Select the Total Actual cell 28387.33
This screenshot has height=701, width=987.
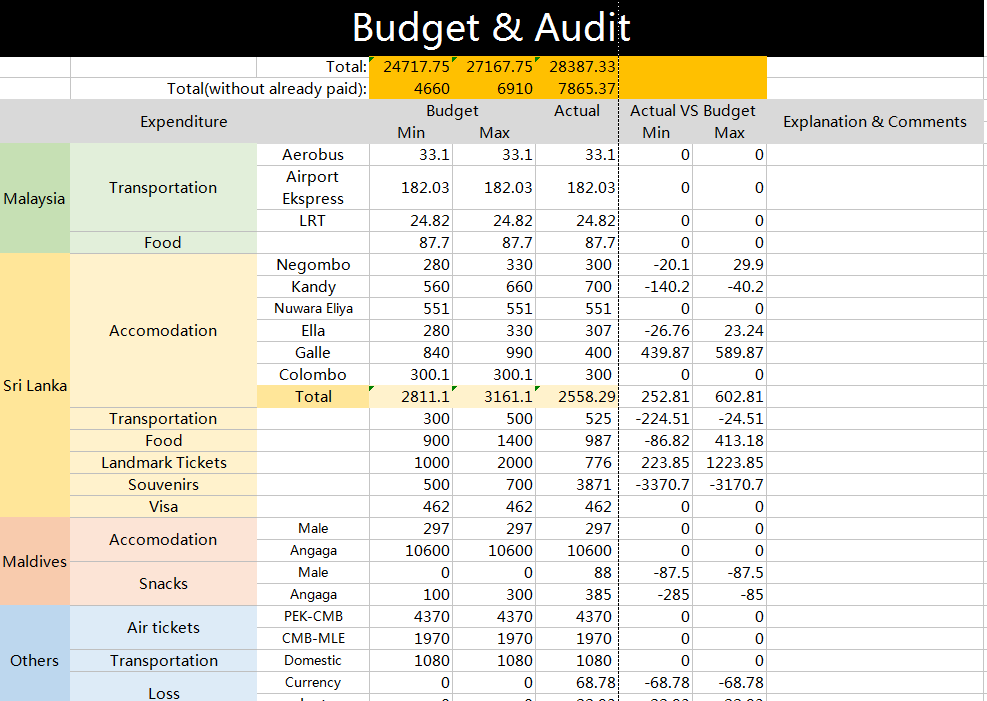click(577, 67)
